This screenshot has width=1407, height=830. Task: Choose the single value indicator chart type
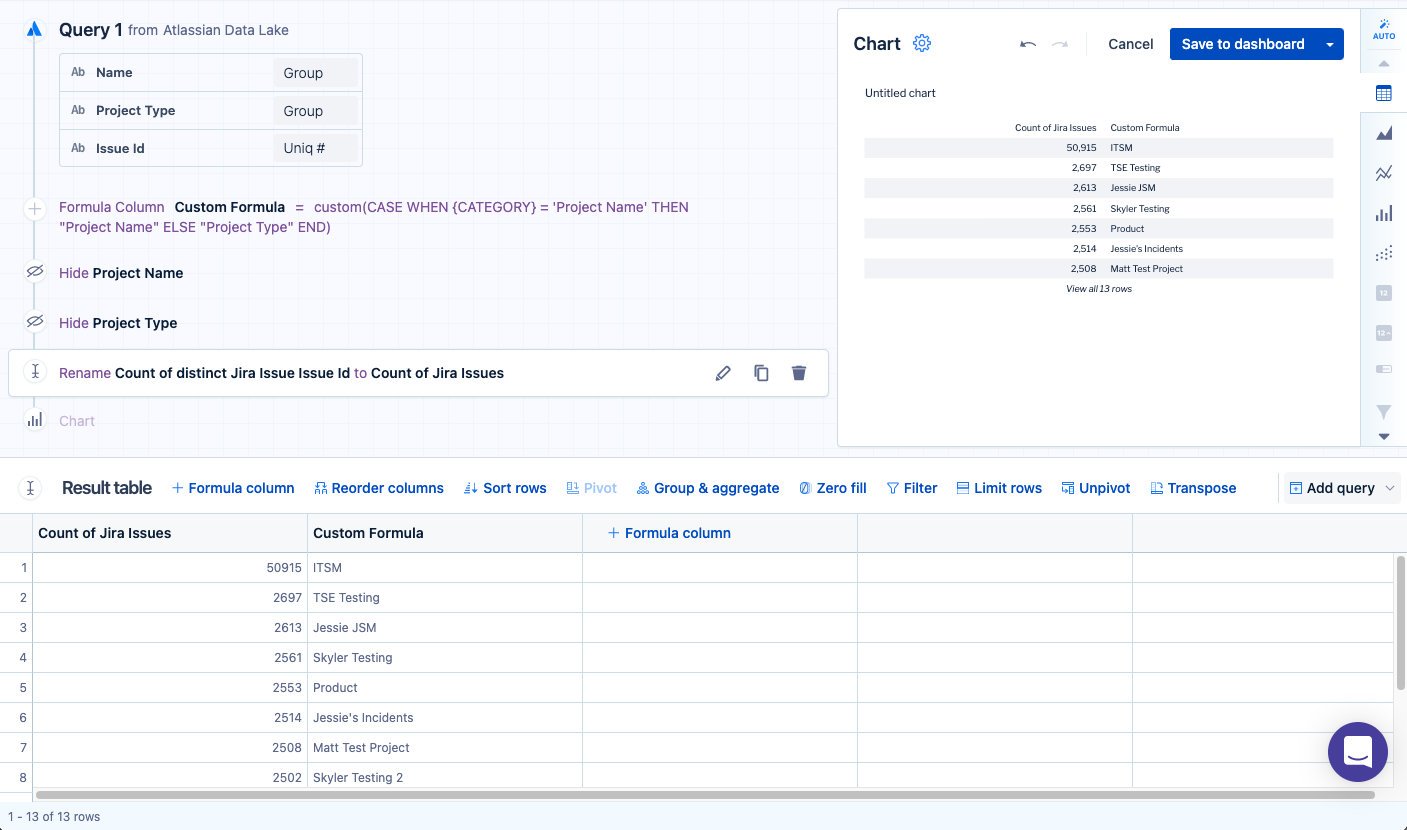1384,332
